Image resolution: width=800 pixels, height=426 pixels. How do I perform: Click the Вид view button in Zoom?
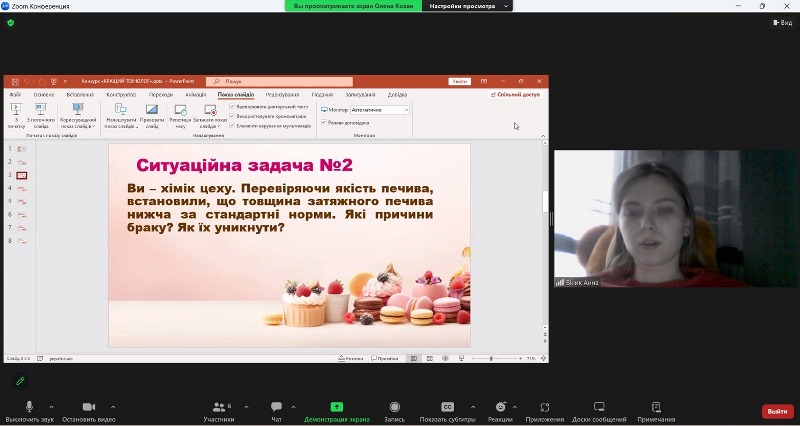point(783,22)
